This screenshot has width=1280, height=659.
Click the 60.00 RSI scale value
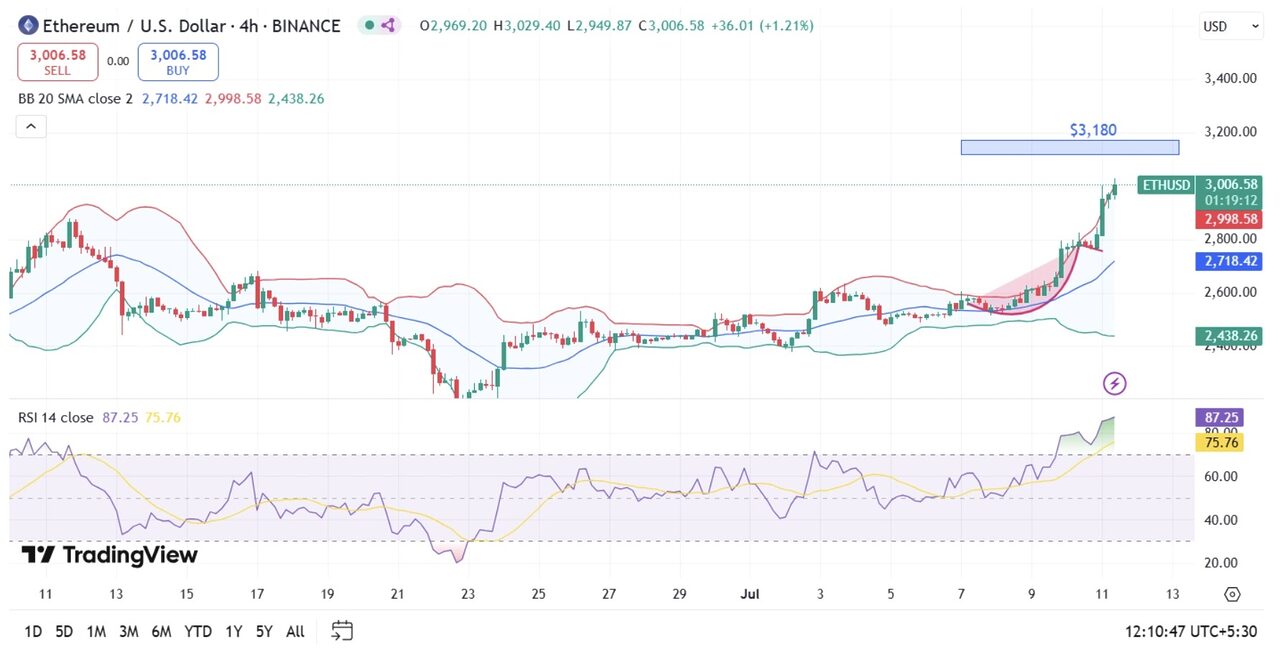point(1223,477)
